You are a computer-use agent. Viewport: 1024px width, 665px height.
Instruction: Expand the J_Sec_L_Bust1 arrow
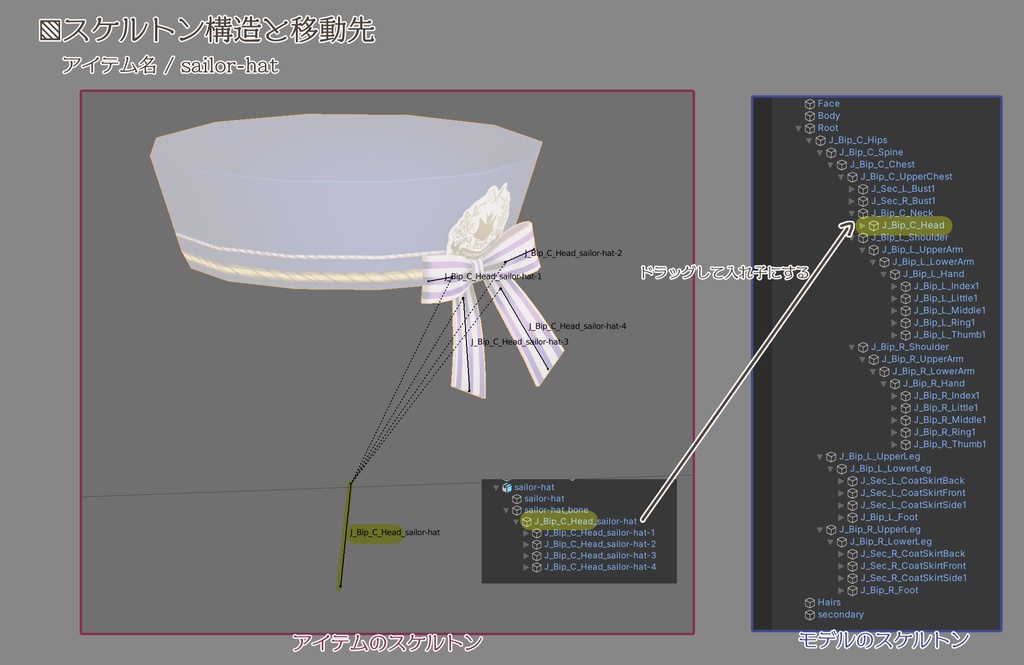click(x=852, y=189)
